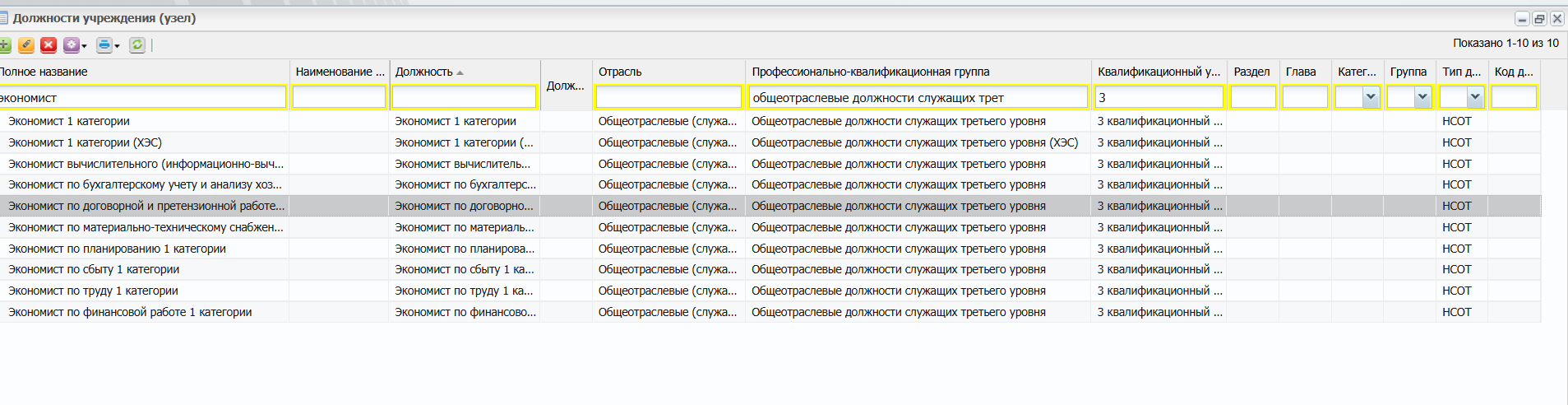Sort by the Отрасль column header

620,72
